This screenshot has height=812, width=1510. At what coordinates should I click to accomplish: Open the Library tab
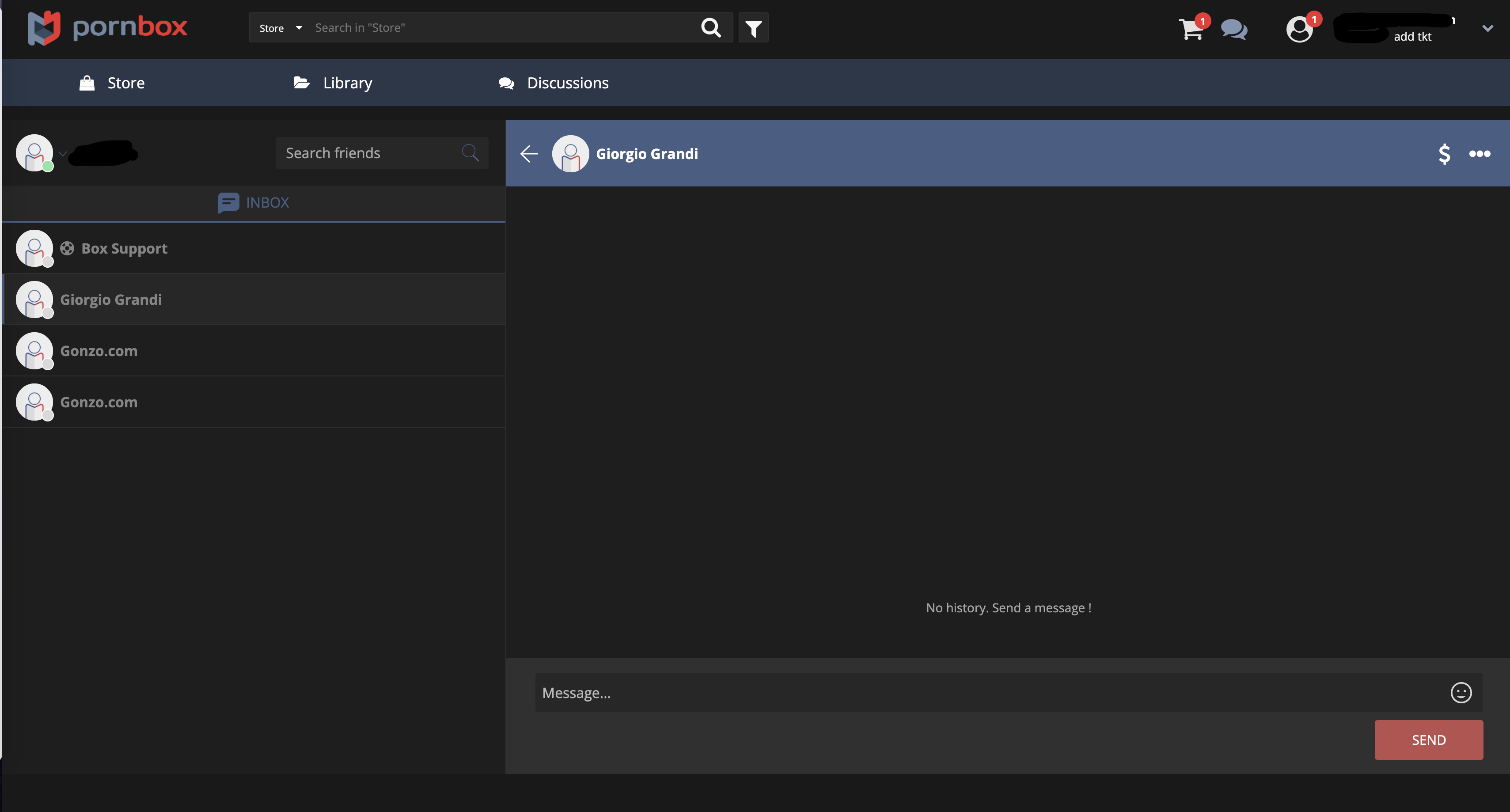coord(332,83)
